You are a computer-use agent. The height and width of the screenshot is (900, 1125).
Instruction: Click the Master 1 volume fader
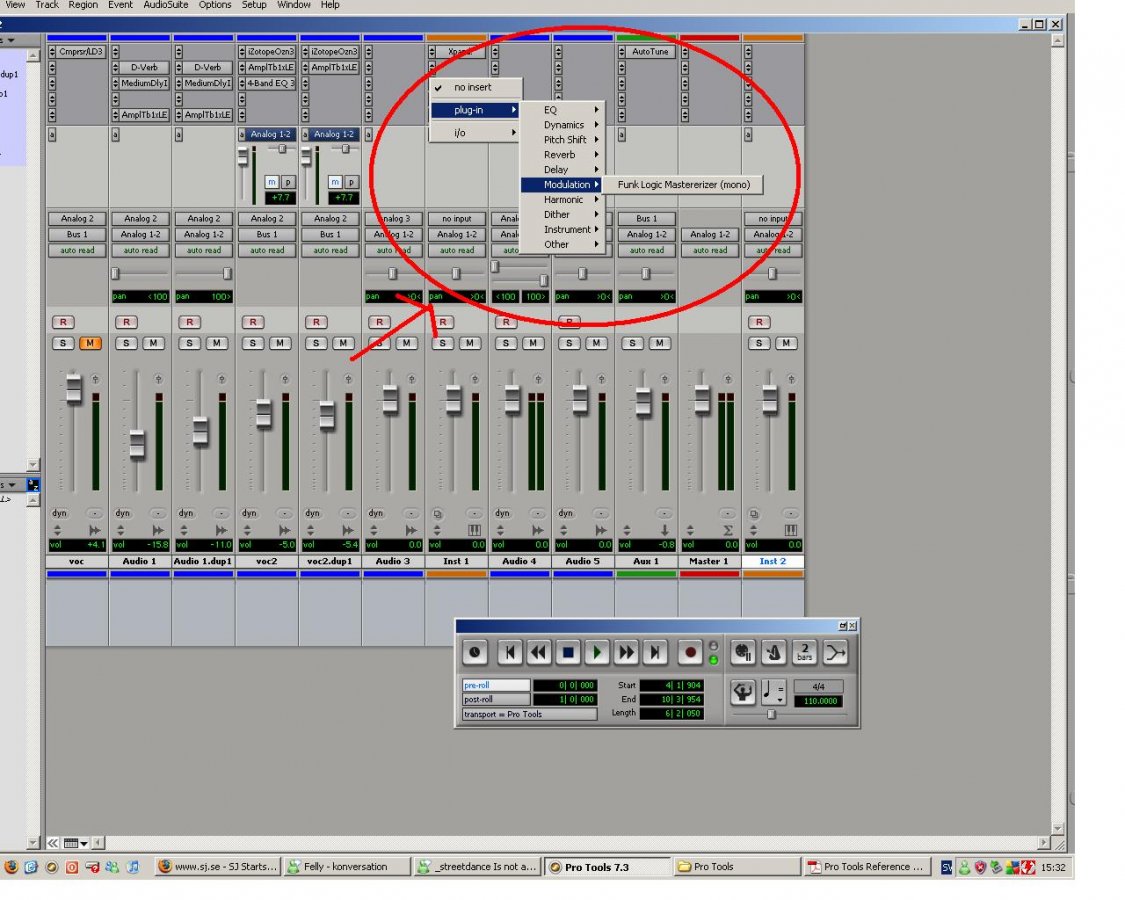tap(702, 400)
